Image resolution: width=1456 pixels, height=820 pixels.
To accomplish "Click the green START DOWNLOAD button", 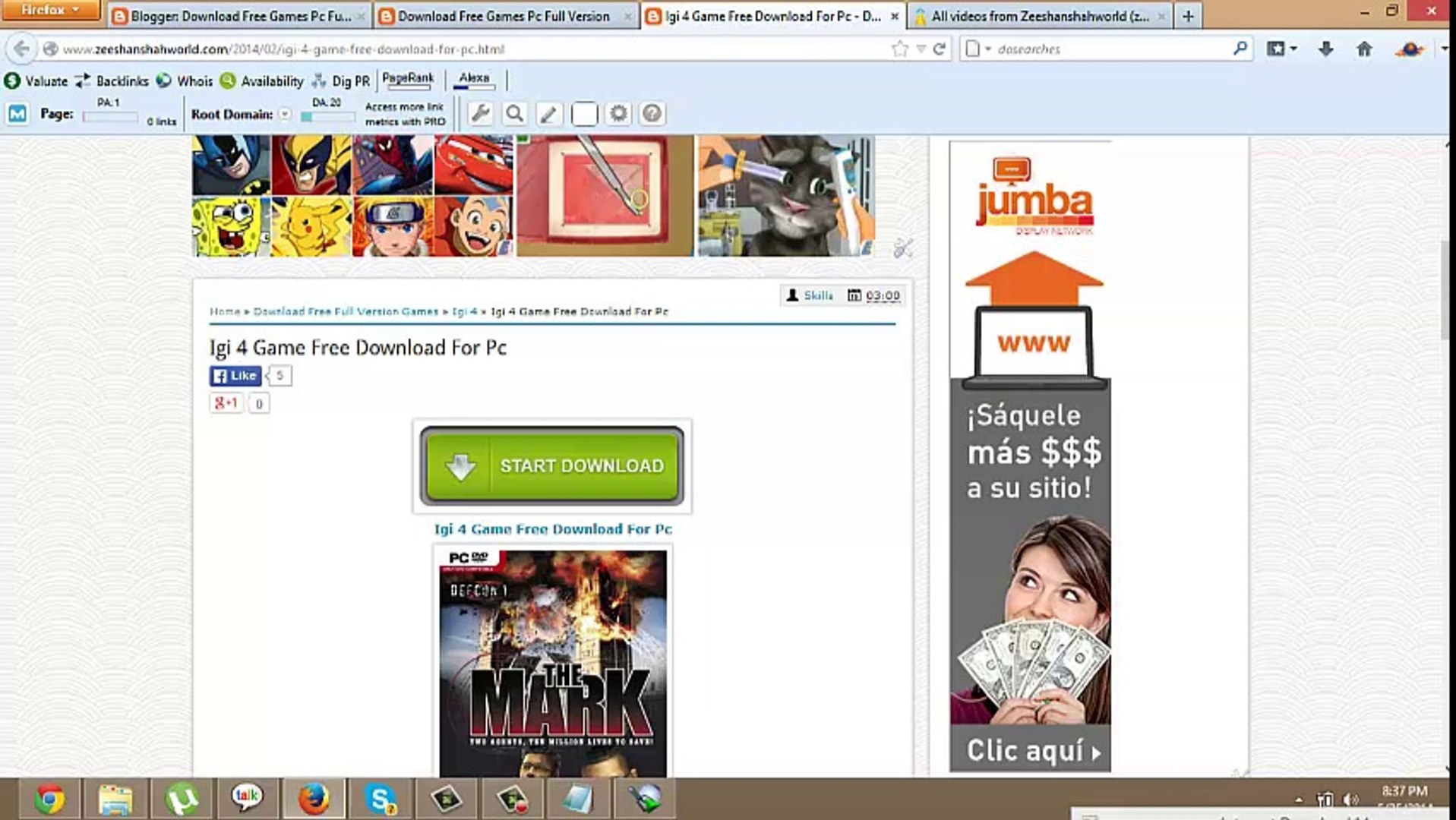I will [552, 465].
